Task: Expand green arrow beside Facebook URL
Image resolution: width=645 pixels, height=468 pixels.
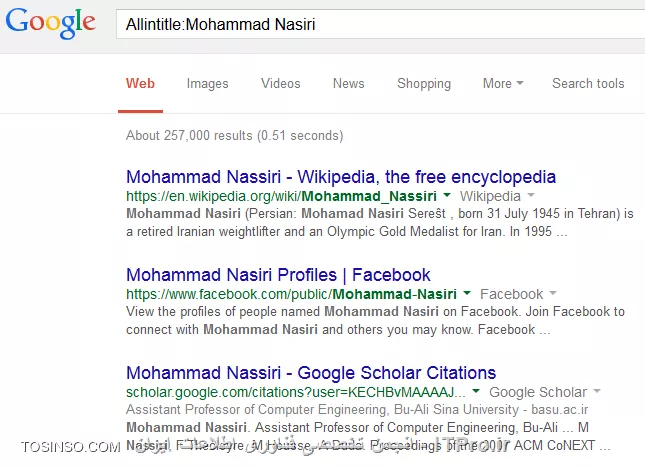Action: (467, 293)
